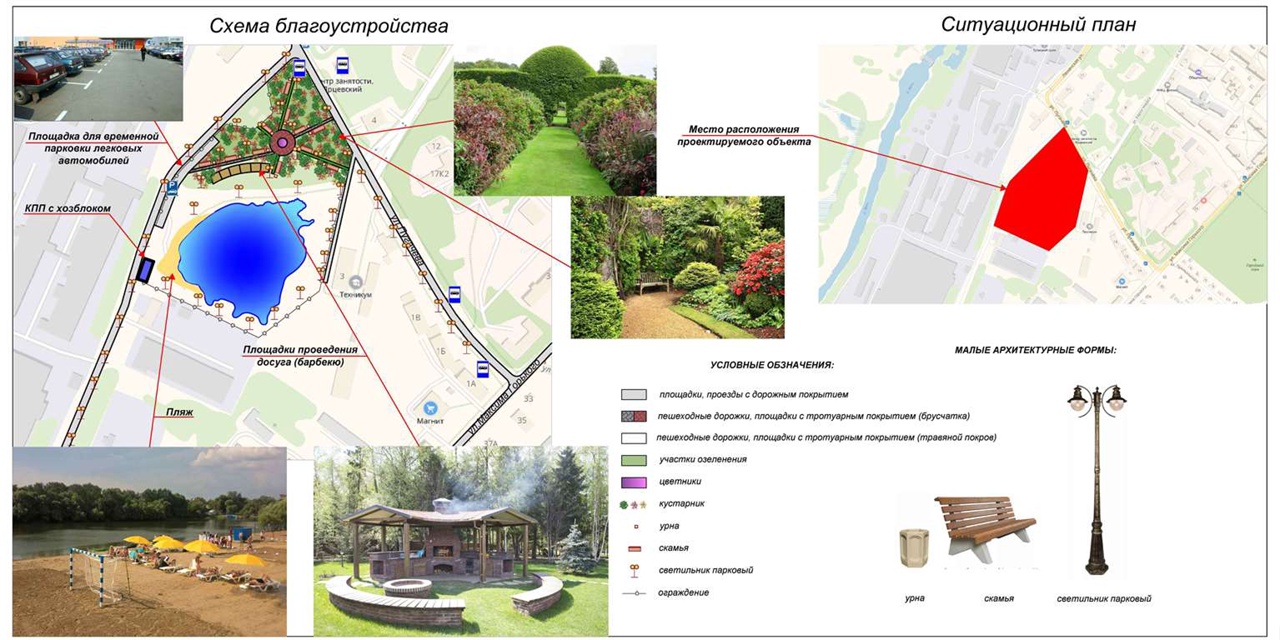The image size is (1280, 640).
Task: Click the park street lamp image
Action: tap(1096, 480)
